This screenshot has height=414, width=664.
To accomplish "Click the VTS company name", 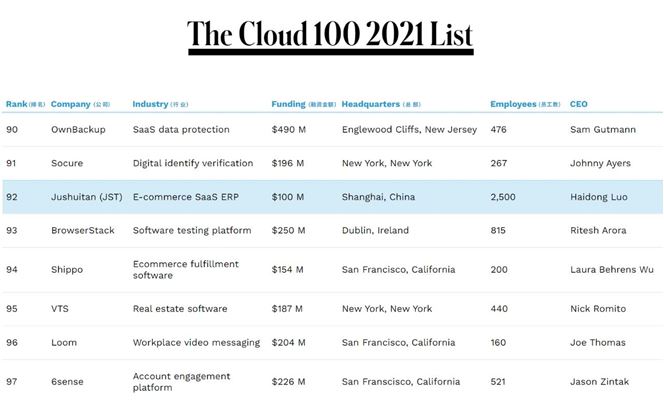I will (60, 309).
